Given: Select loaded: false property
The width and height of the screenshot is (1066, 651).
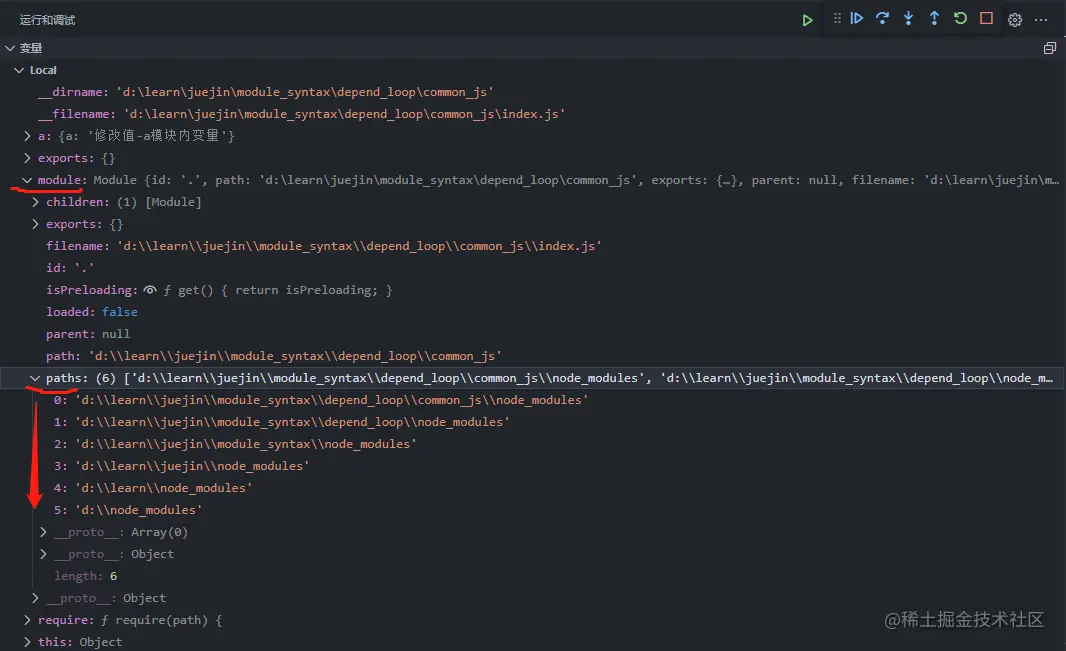Looking at the screenshot, I should (533, 312).
